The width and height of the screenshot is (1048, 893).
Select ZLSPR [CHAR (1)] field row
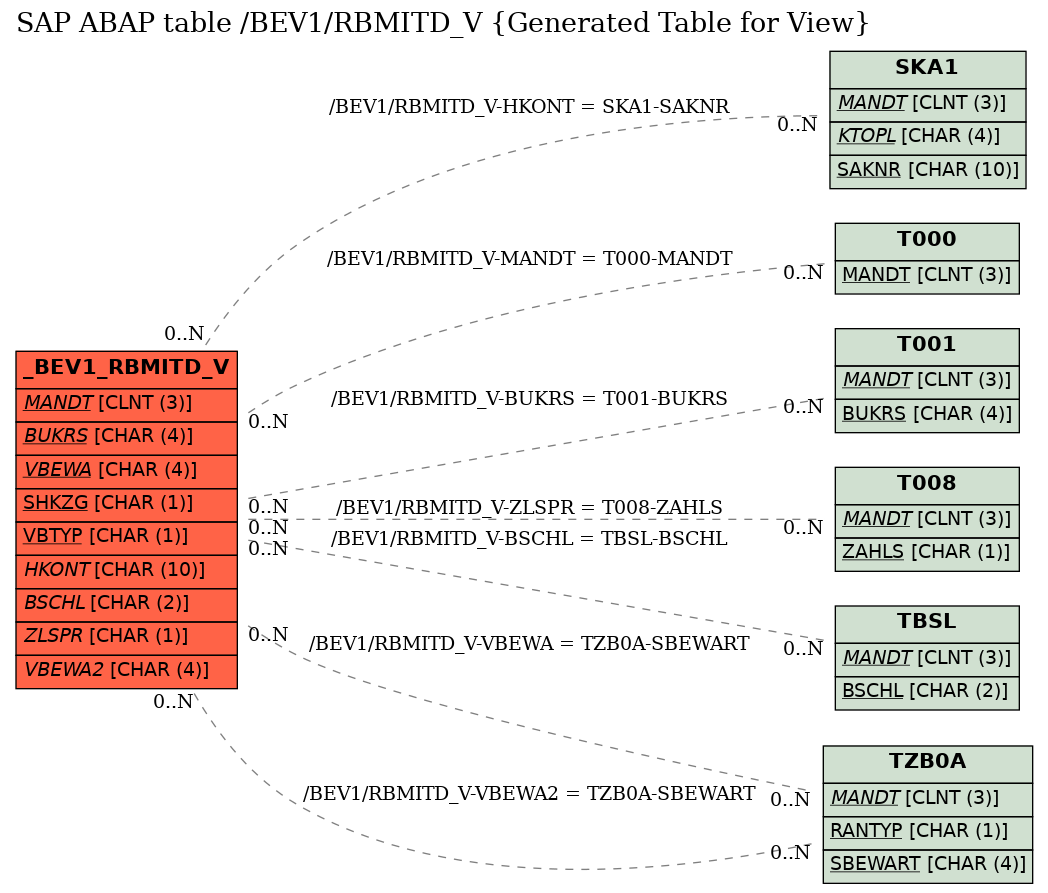tap(126, 638)
